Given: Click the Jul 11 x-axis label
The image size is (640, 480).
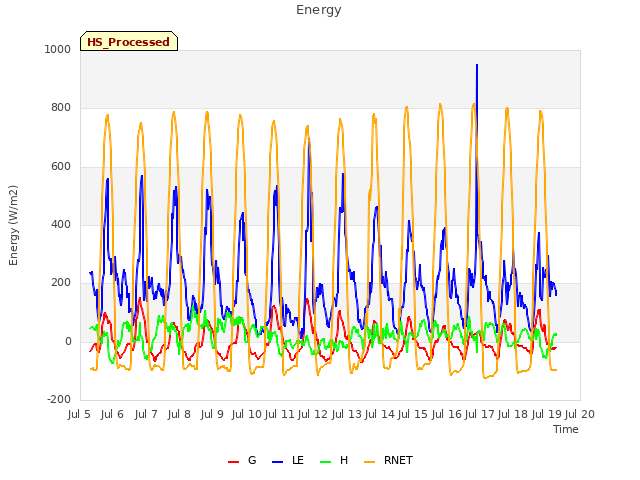Looking at the screenshot, I should (x=280, y=415).
